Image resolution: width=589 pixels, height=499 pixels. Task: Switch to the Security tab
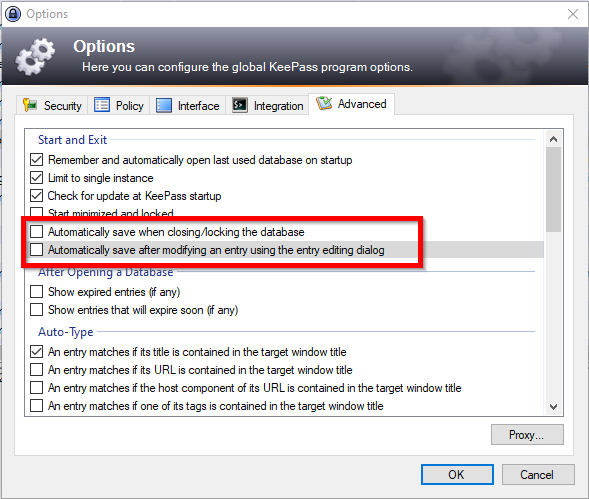click(52, 106)
